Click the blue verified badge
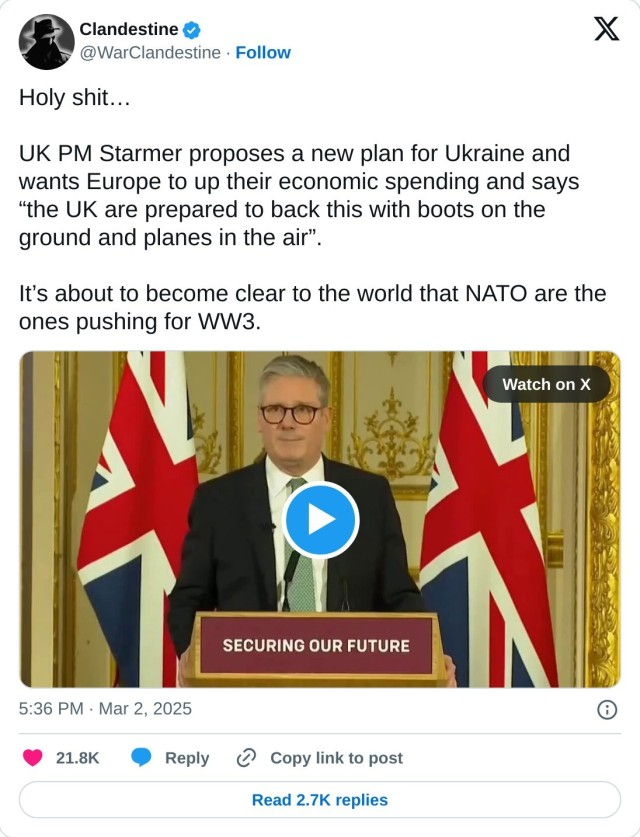Viewport: 640px width, 837px height. click(192, 30)
